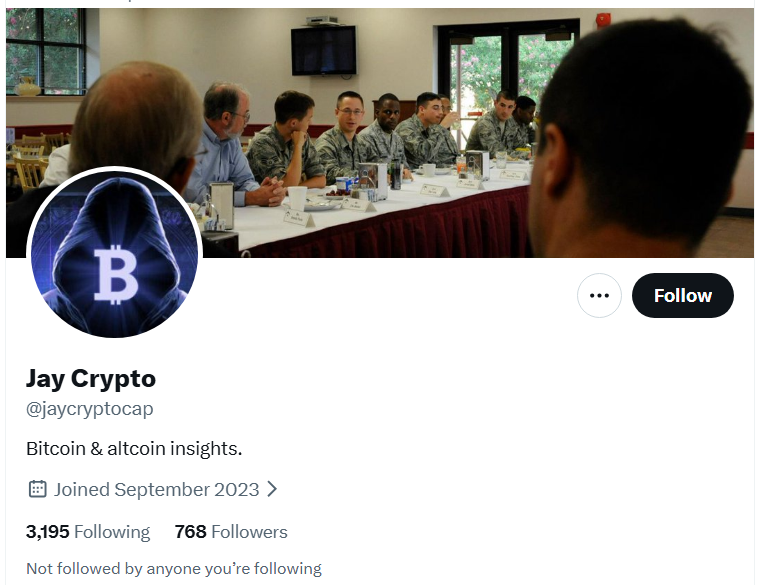Click the man in blue shirt in banner
The width and height of the screenshot is (759, 585).
225,145
